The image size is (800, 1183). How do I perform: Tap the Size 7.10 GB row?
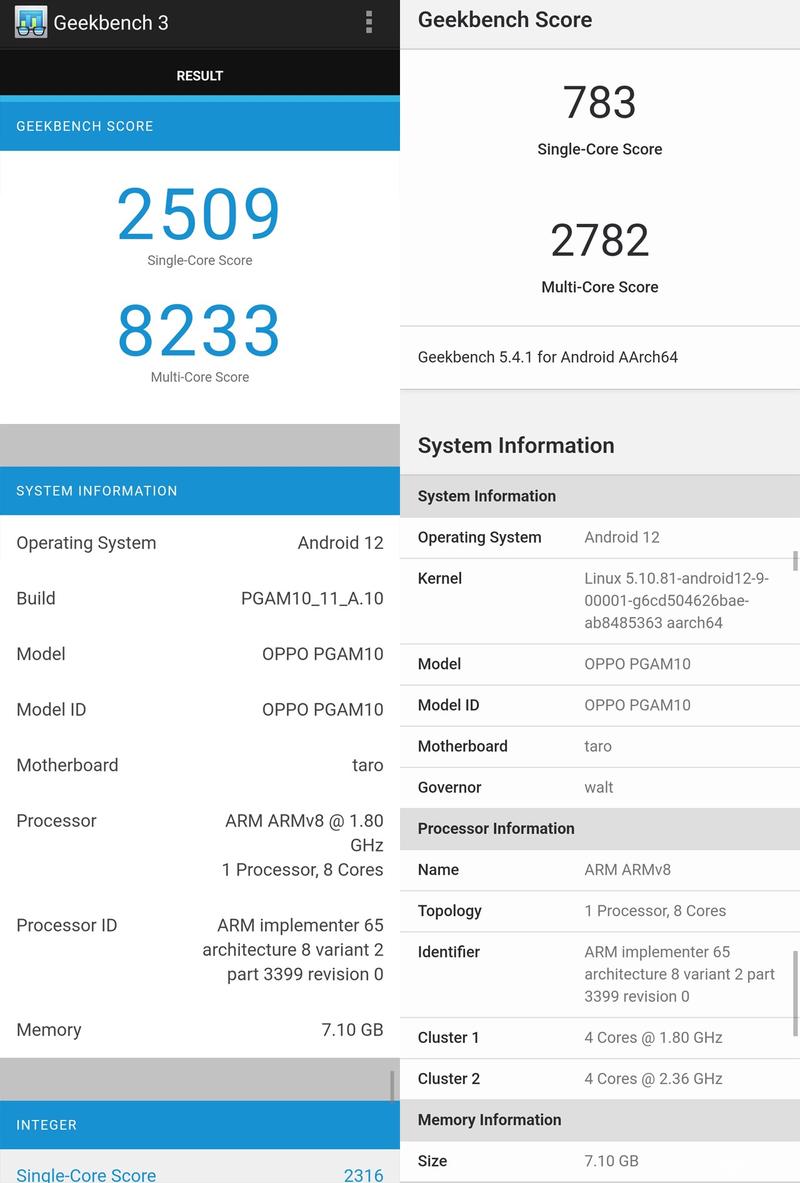(600, 1162)
